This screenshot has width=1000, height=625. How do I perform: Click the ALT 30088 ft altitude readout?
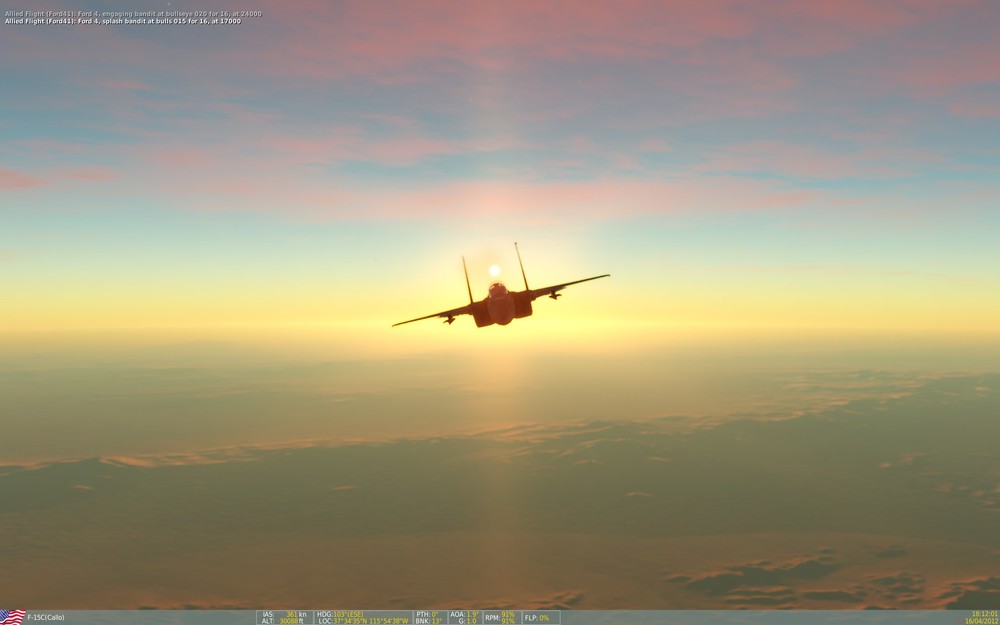click(x=284, y=621)
